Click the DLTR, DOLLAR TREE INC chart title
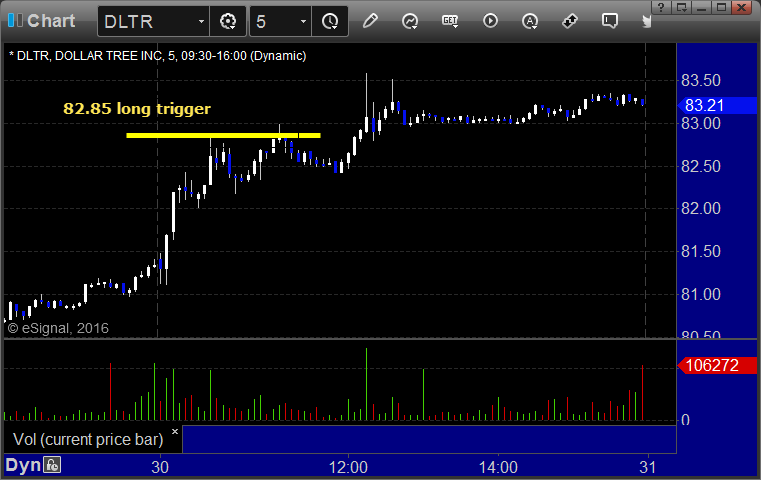The width and height of the screenshot is (761, 480). coord(157,56)
